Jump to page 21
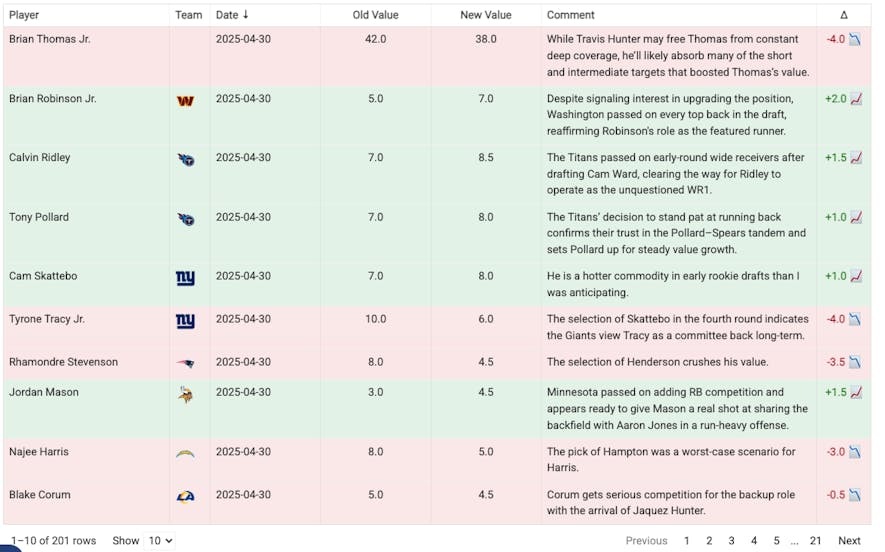 coord(815,541)
